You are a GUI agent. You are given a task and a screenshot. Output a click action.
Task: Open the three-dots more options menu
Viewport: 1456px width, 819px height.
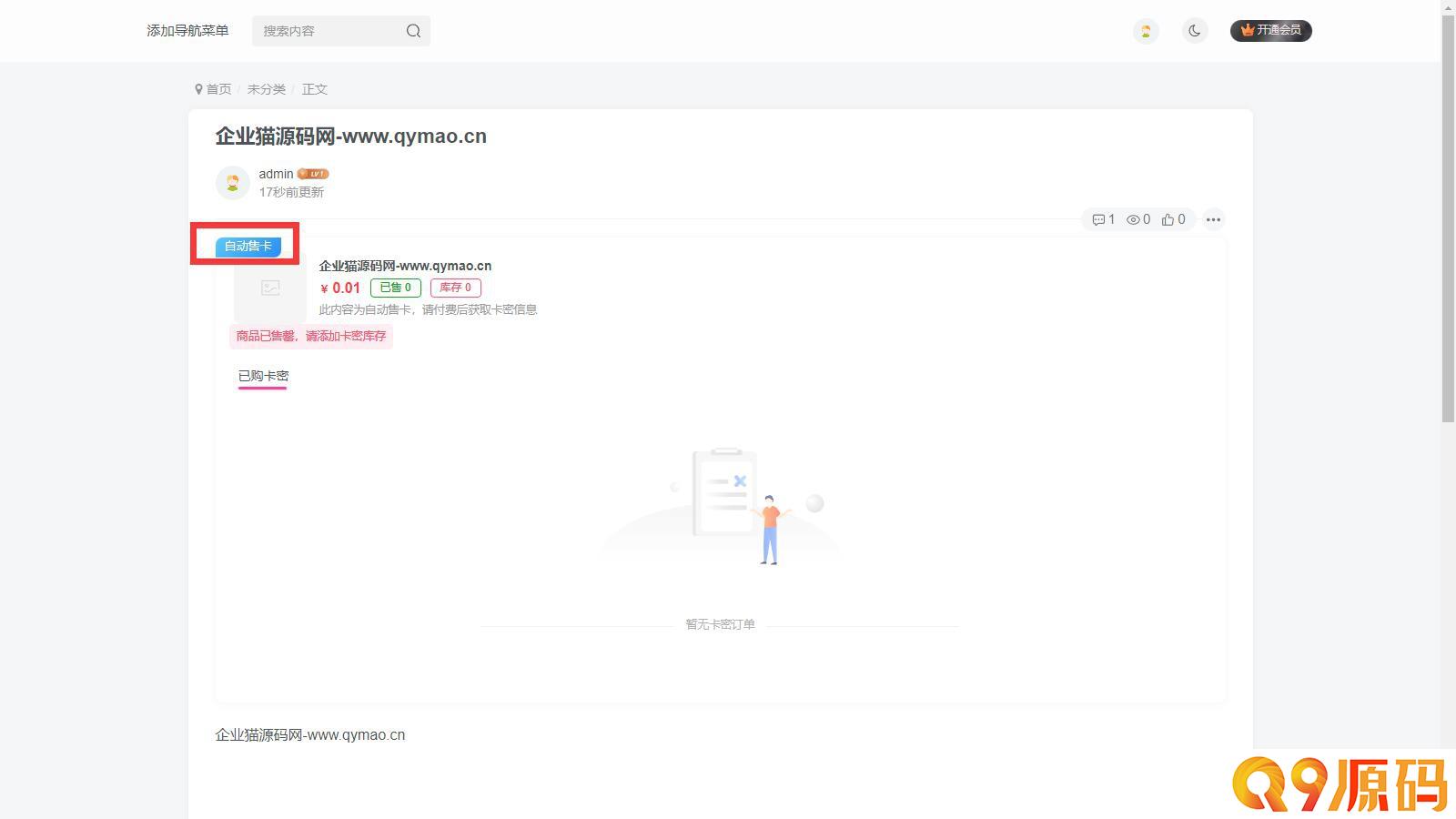[x=1213, y=219]
